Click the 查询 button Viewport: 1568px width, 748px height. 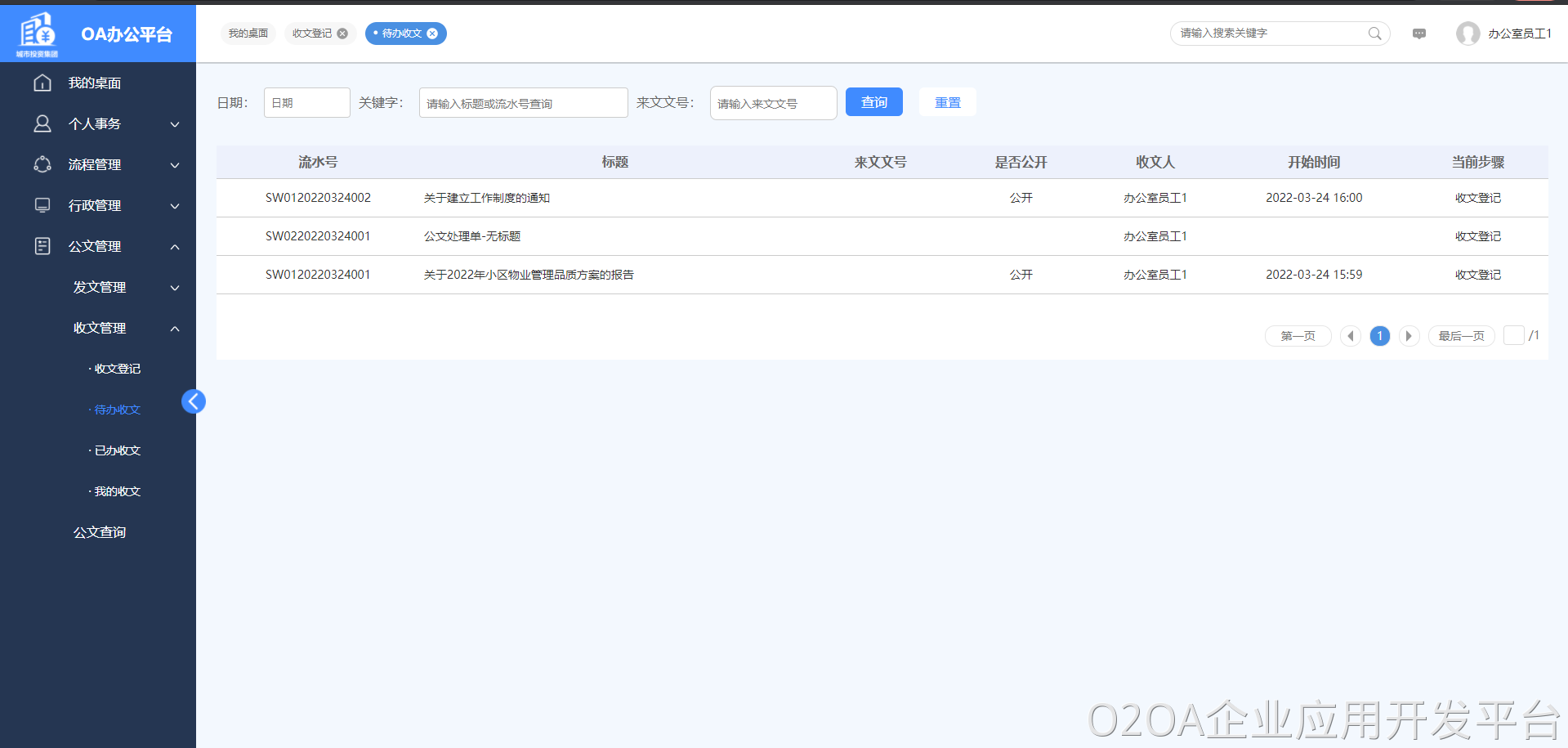click(x=873, y=102)
